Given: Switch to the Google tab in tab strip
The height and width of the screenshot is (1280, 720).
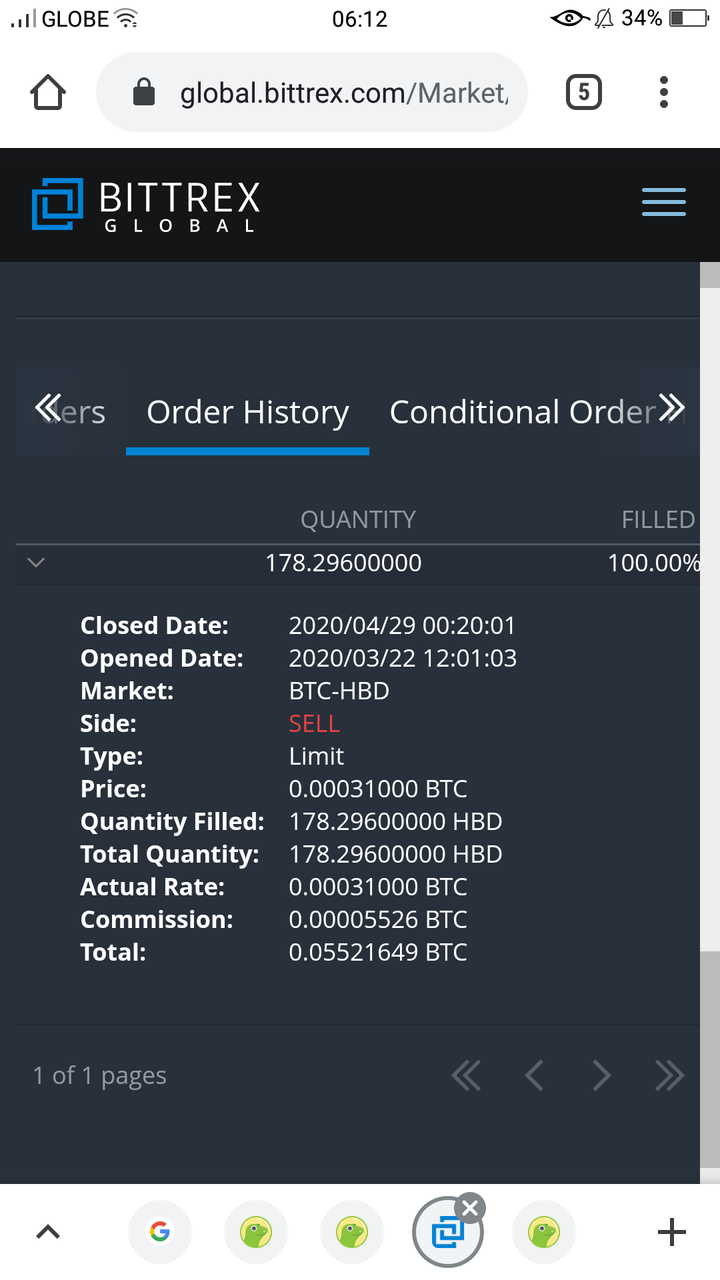Looking at the screenshot, I should (159, 1232).
